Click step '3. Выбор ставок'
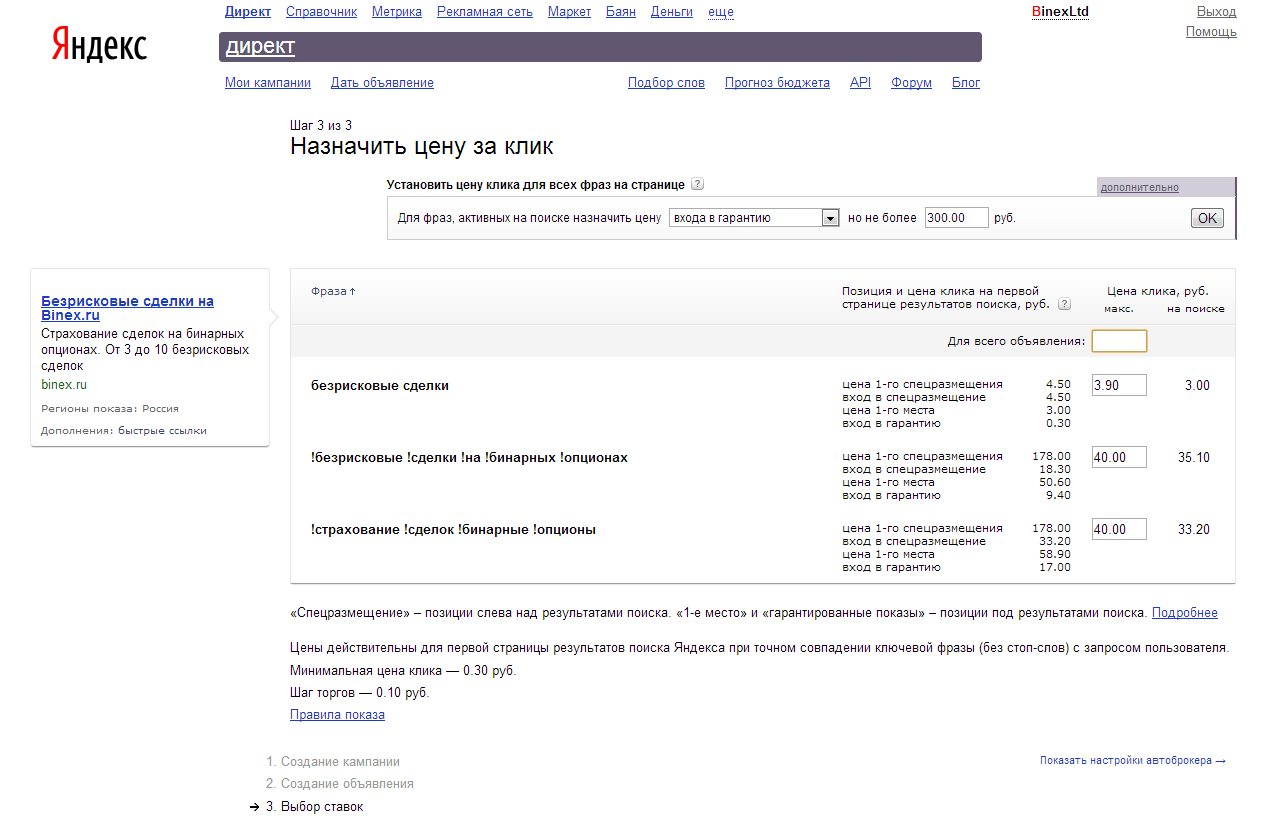Screen dimensions: 1262x818 [314, 807]
